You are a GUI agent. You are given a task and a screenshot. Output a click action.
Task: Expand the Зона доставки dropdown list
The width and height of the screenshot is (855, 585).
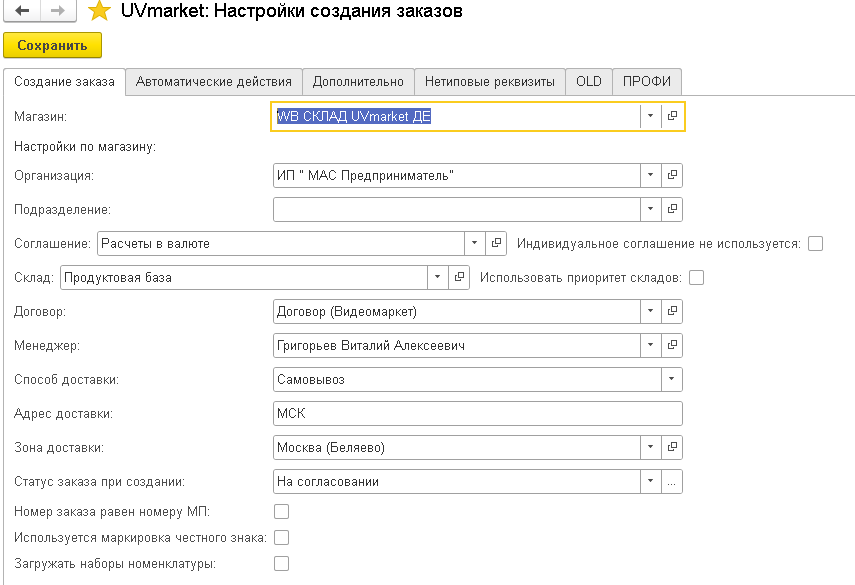pyautogui.click(x=651, y=447)
